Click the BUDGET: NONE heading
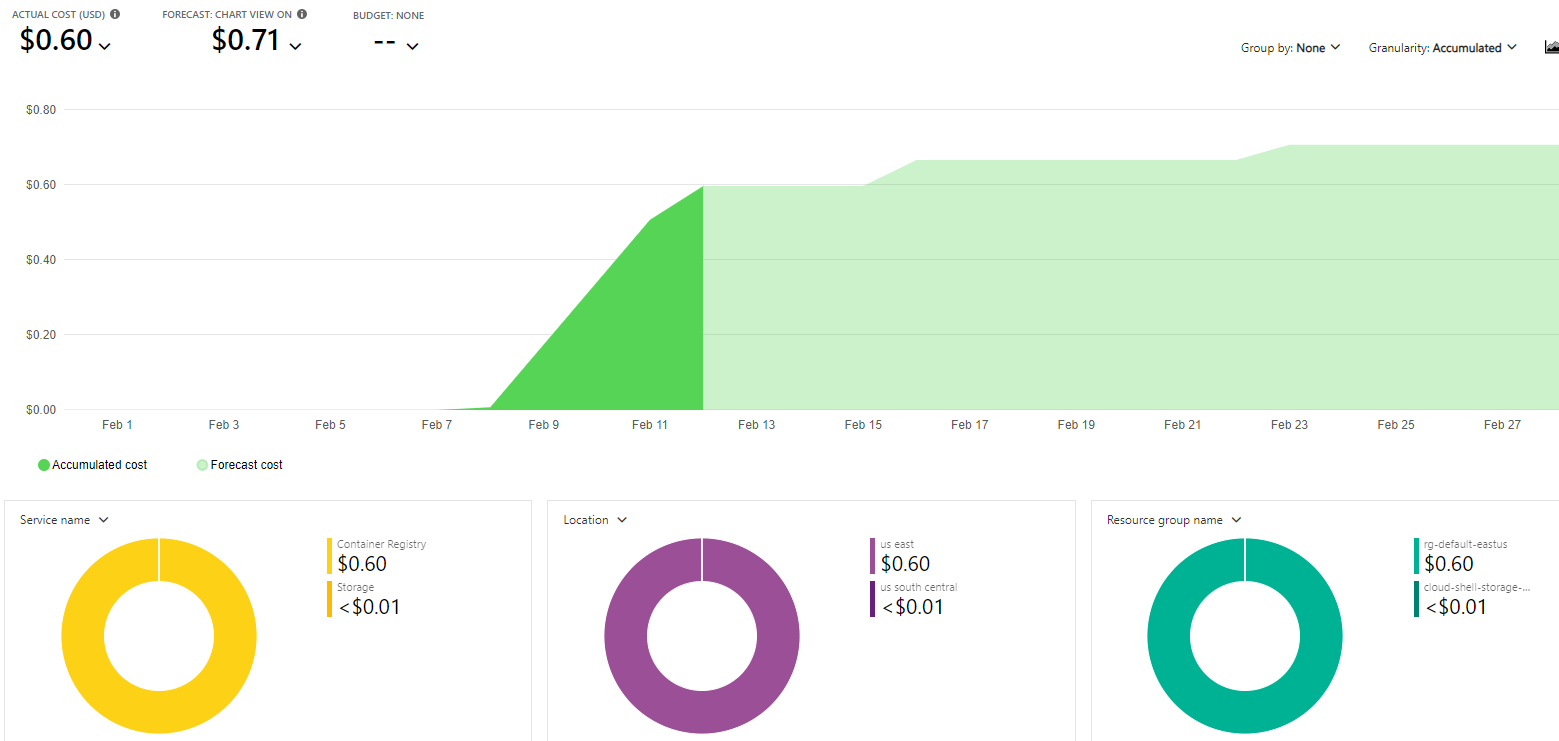 (388, 16)
